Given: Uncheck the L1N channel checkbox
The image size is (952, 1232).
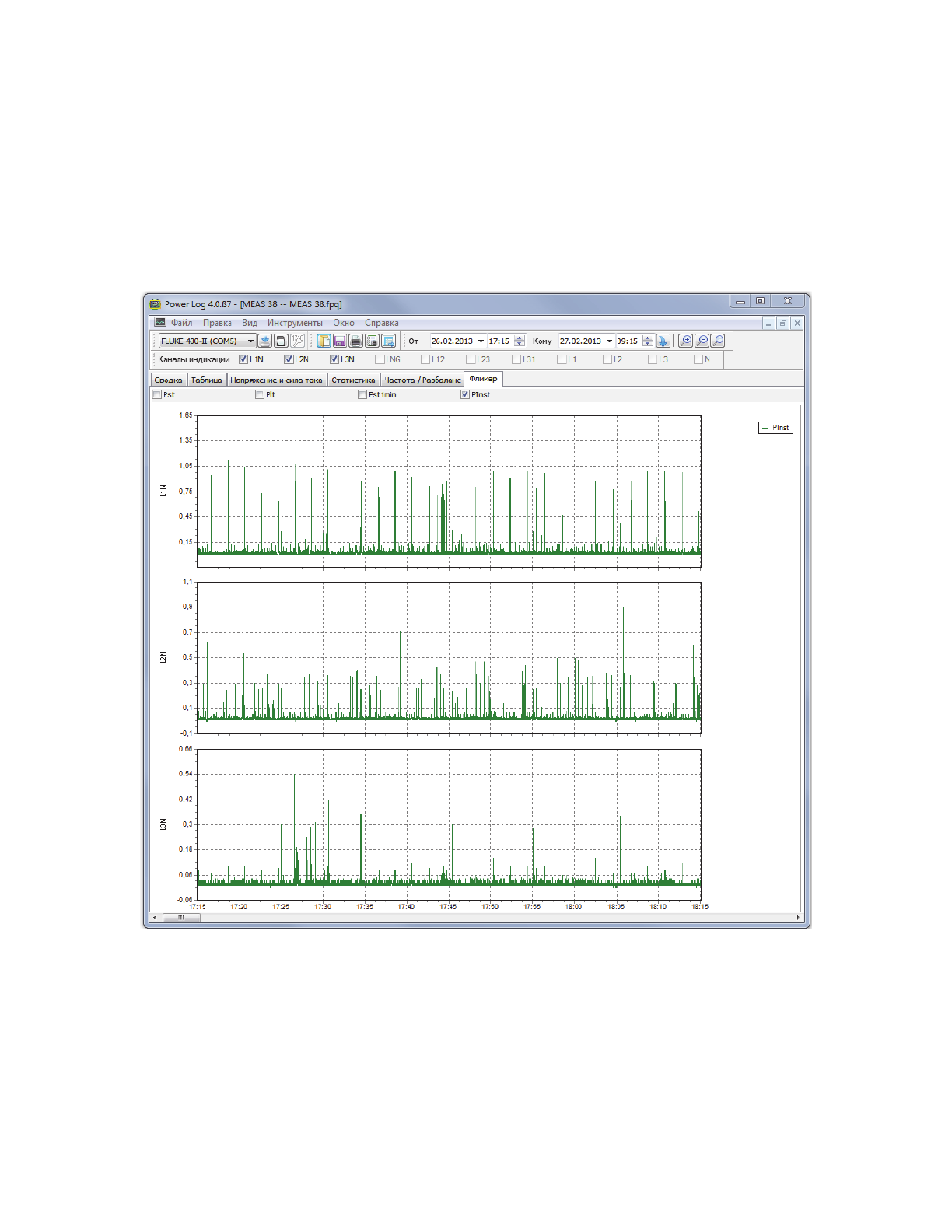Looking at the screenshot, I should pyautogui.click(x=243, y=359).
